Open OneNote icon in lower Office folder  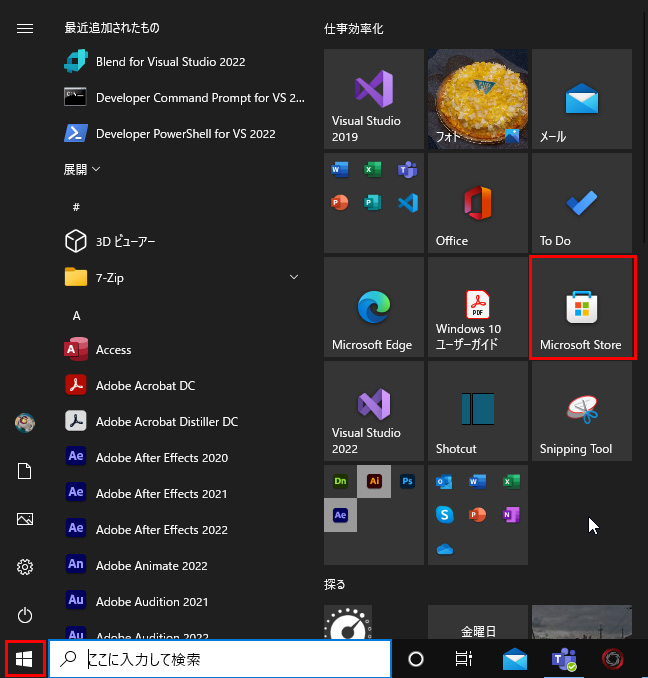point(511,515)
